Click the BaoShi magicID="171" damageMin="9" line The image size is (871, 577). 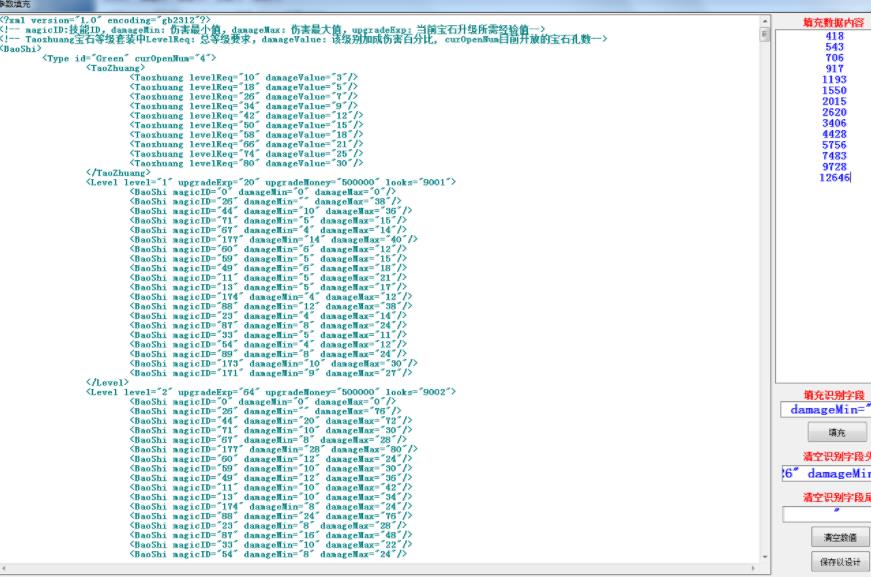[271, 373]
